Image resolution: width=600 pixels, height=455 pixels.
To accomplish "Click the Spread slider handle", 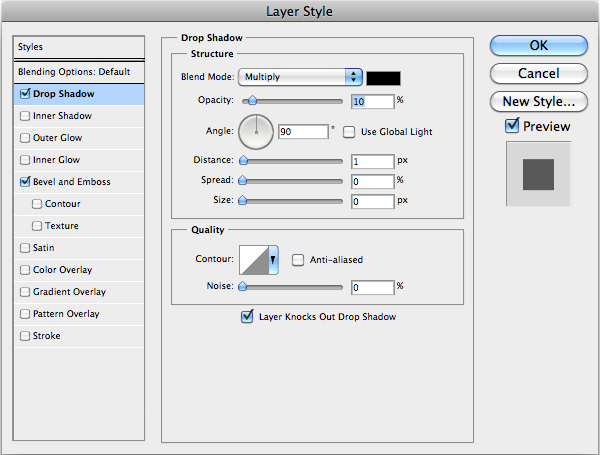I will pyautogui.click(x=242, y=180).
